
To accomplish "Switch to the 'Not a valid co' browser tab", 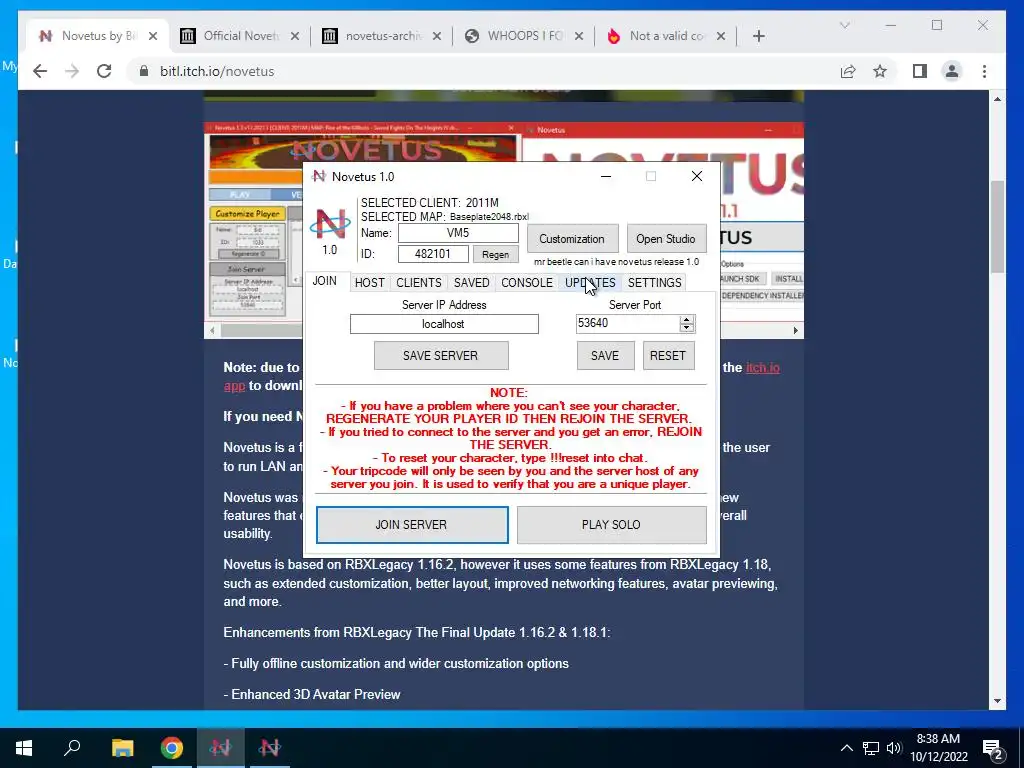I will (666, 36).
